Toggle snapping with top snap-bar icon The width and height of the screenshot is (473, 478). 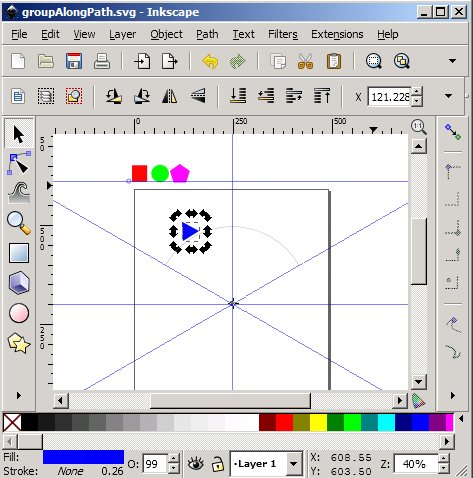453,132
